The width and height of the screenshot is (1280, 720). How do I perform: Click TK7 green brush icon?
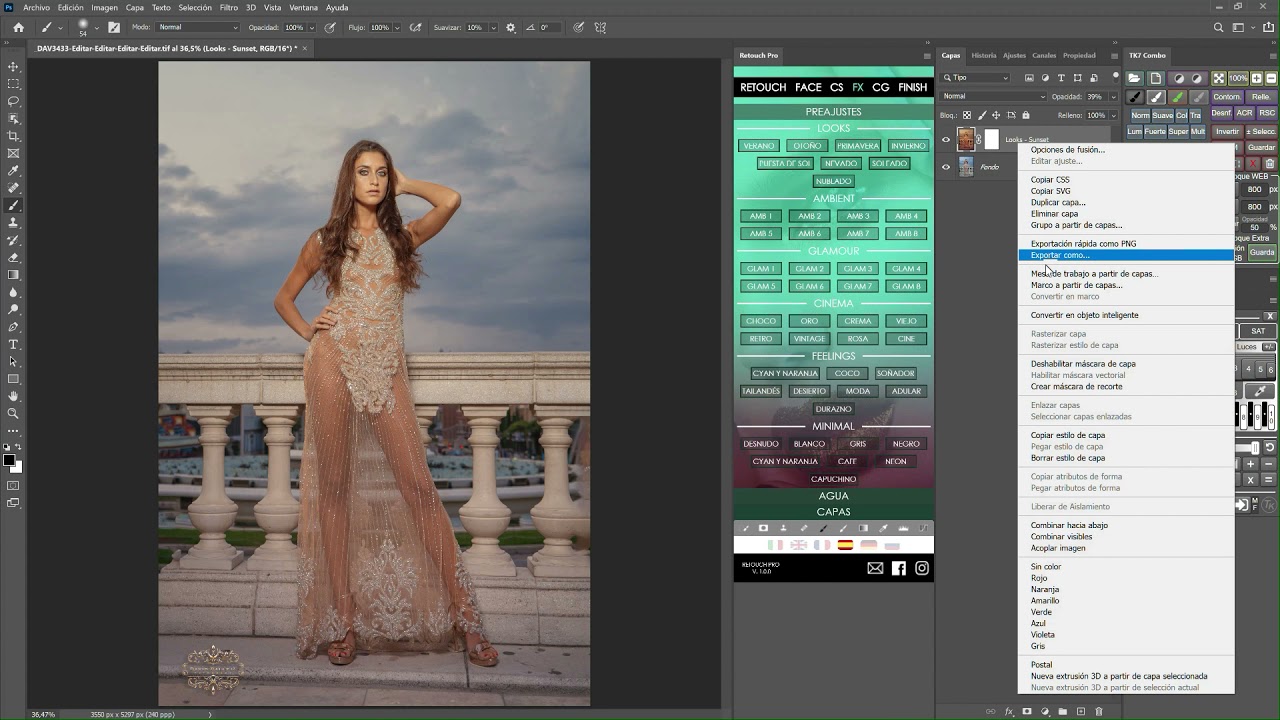pyautogui.click(x=1178, y=97)
